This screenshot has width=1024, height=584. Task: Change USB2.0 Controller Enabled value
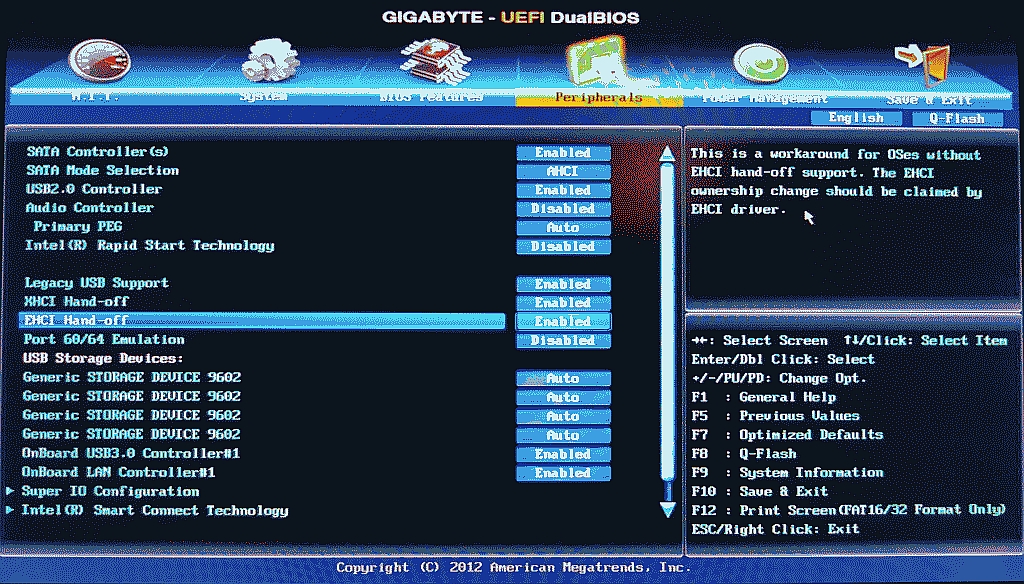click(x=564, y=190)
